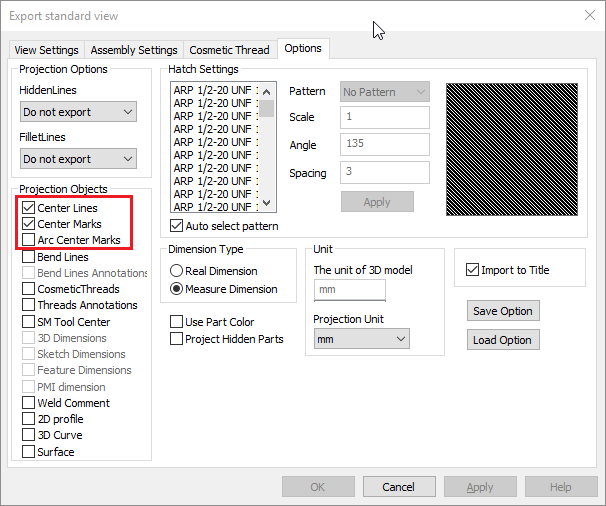Click the Save Option button
Image resolution: width=606 pixels, height=506 pixels.
tap(503, 311)
